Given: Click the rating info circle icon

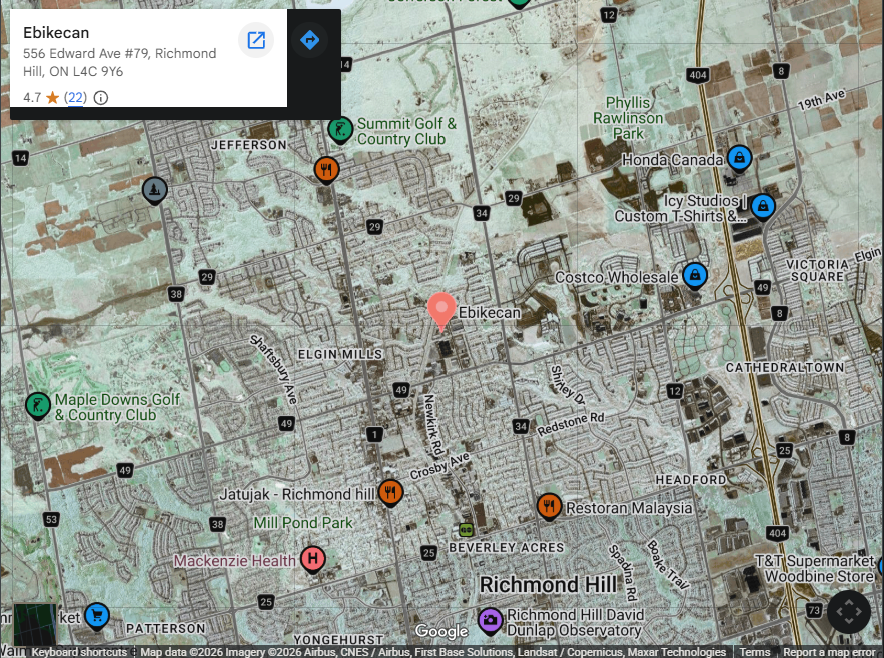Looking at the screenshot, I should 101,98.
